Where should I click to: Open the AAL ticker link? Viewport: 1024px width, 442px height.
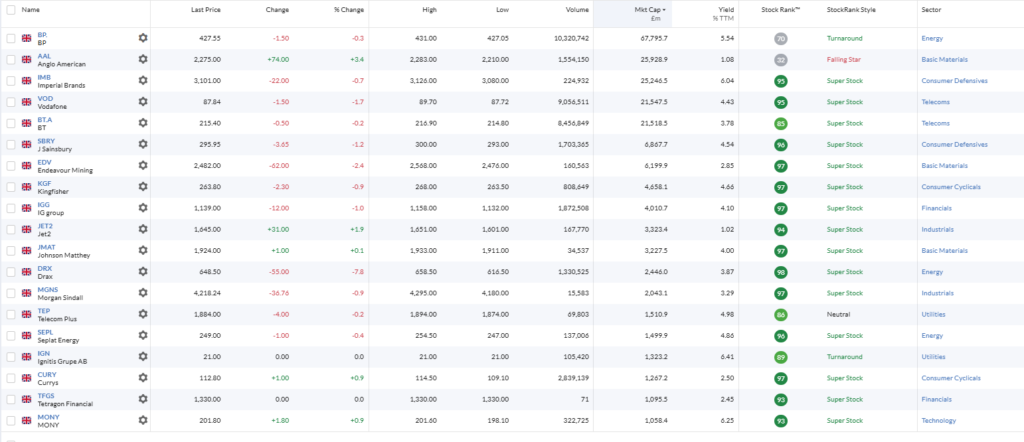pyautogui.click(x=44, y=56)
